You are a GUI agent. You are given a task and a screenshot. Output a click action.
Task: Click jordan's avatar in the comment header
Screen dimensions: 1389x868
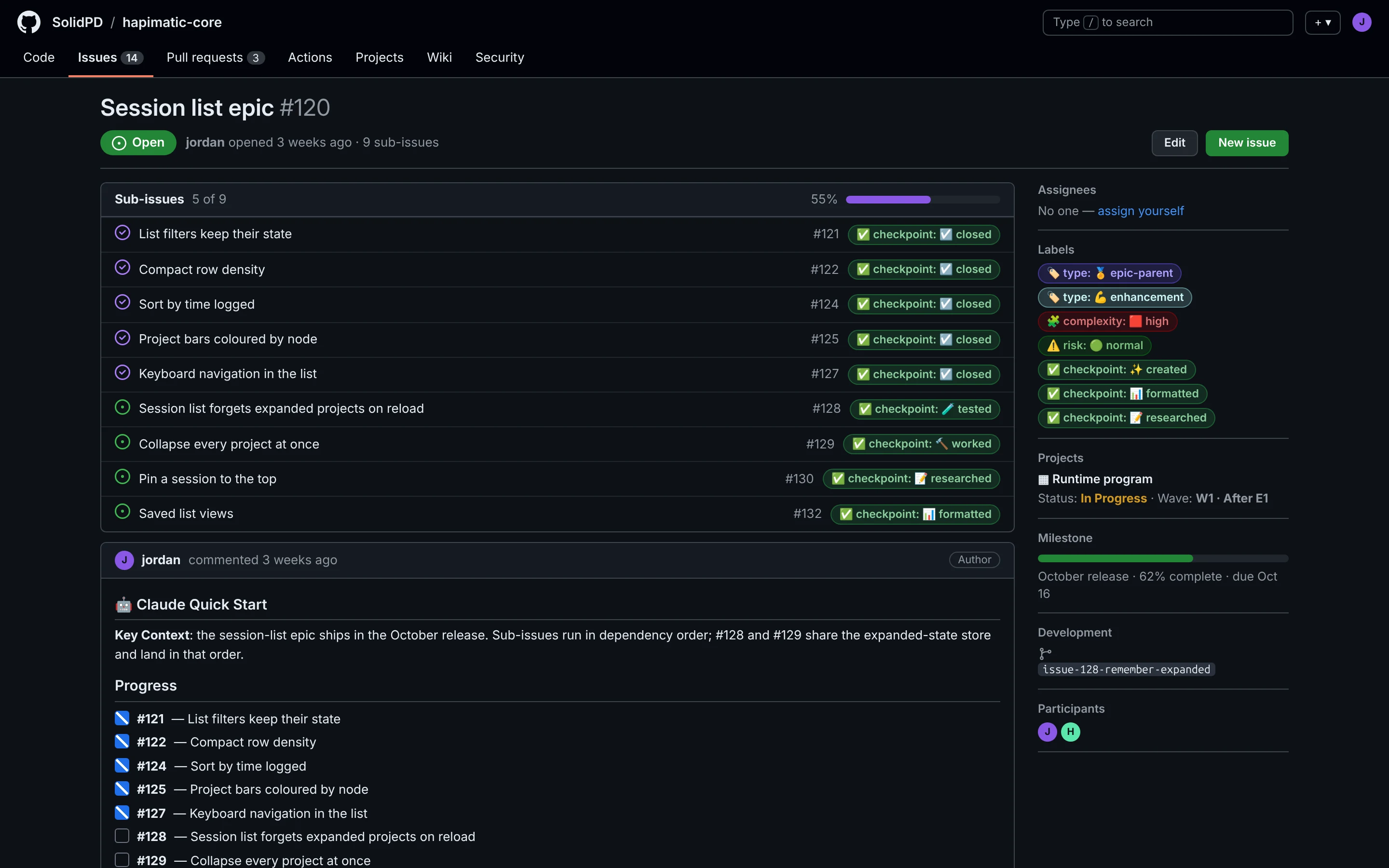click(x=124, y=560)
